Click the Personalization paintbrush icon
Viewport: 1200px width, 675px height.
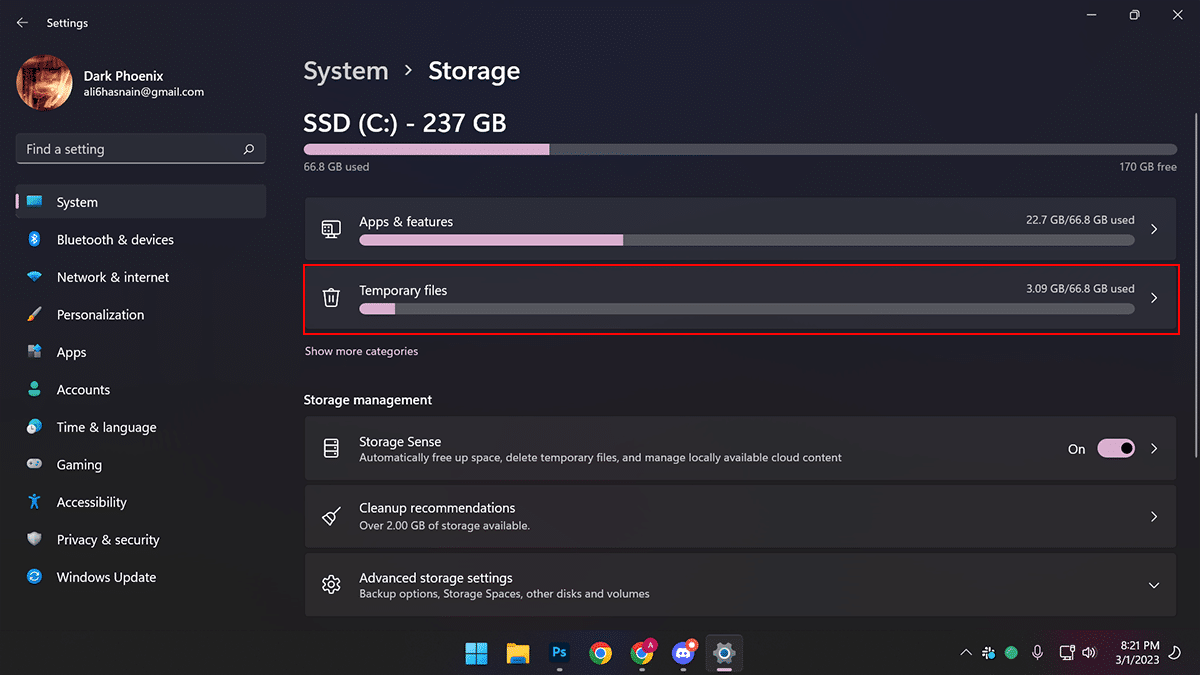click(x=34, y=315)
